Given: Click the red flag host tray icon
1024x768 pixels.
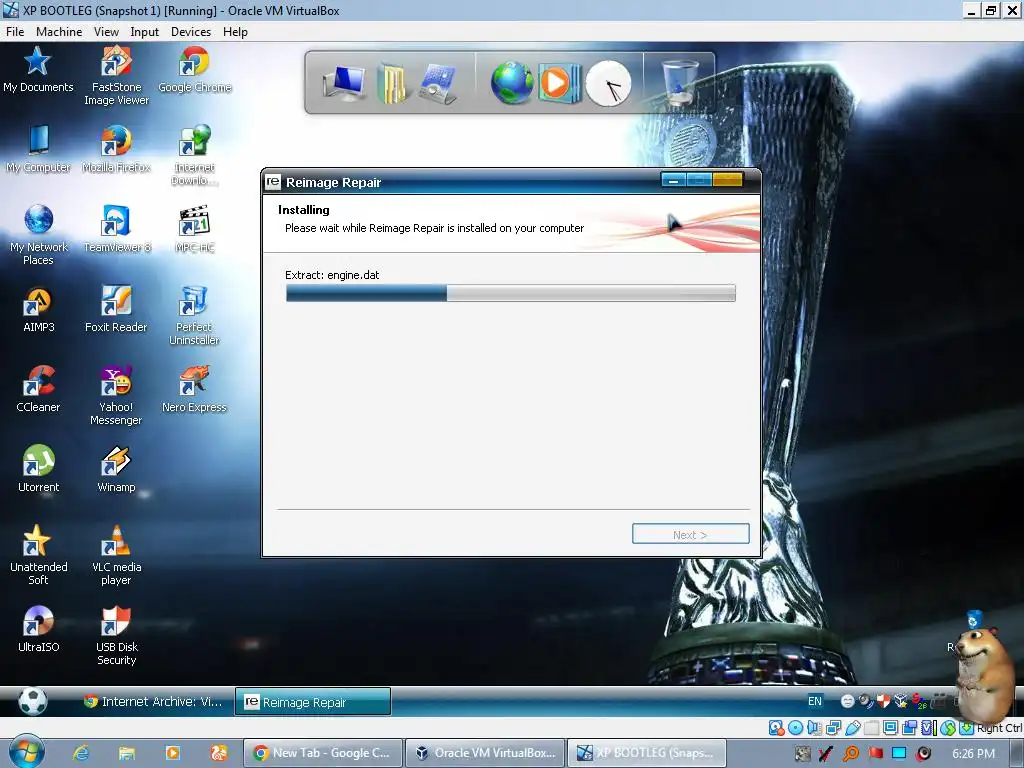Looking at the screenshot, I should point(876,754).
